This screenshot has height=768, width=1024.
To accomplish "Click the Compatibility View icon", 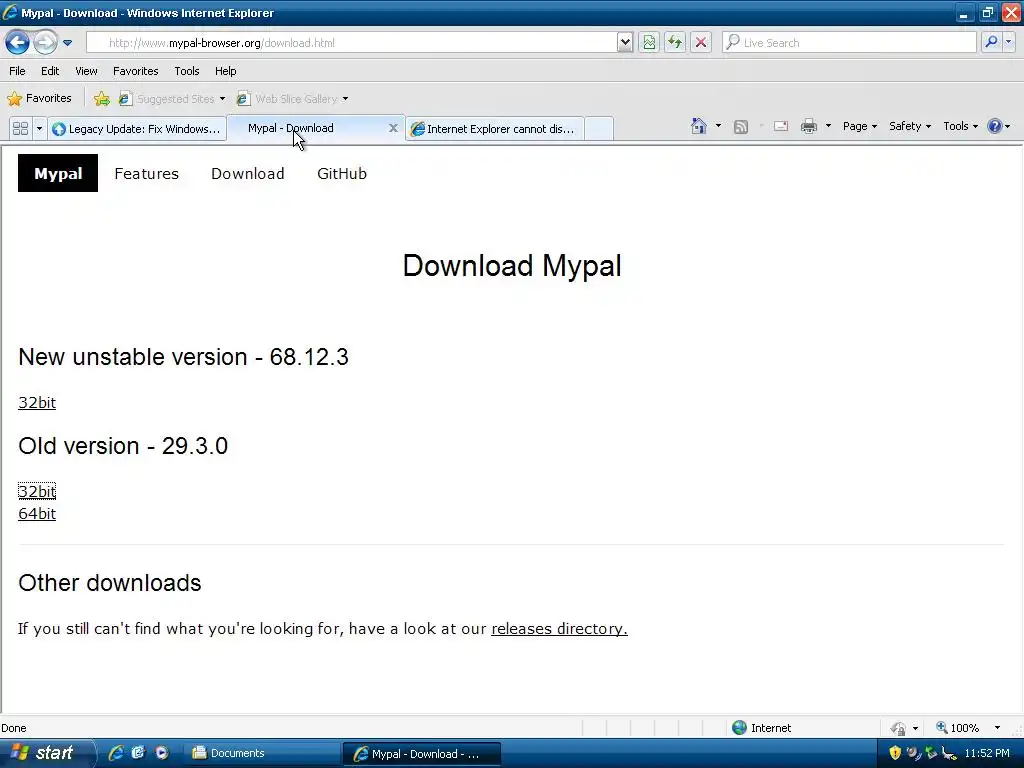I will [x=649, y=43].
